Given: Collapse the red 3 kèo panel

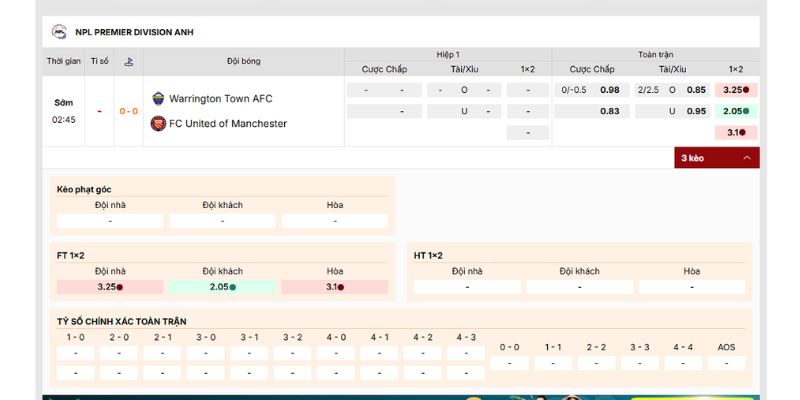Looking at the screenshot, I should [x=716, y=158].
